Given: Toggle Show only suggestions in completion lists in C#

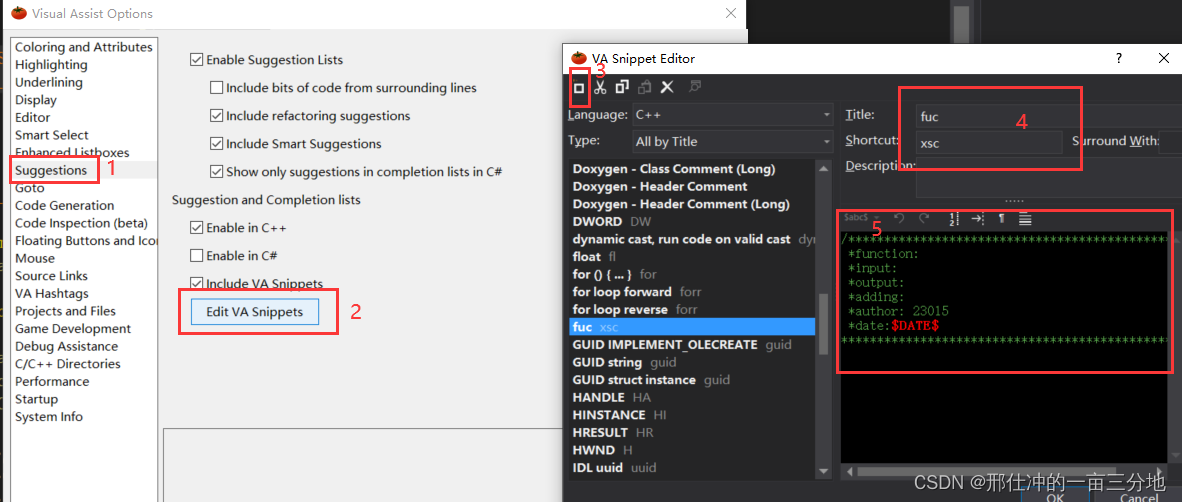Looking at the screenshot, I should pyautogui.click(x=216, y=171).
